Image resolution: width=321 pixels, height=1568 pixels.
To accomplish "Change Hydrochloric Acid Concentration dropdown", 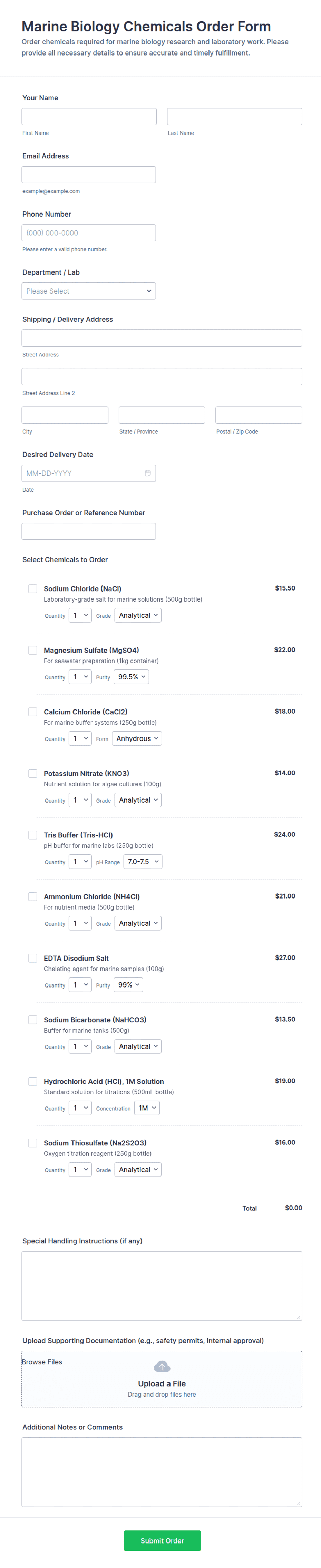I will click(x=147, y=1108).
